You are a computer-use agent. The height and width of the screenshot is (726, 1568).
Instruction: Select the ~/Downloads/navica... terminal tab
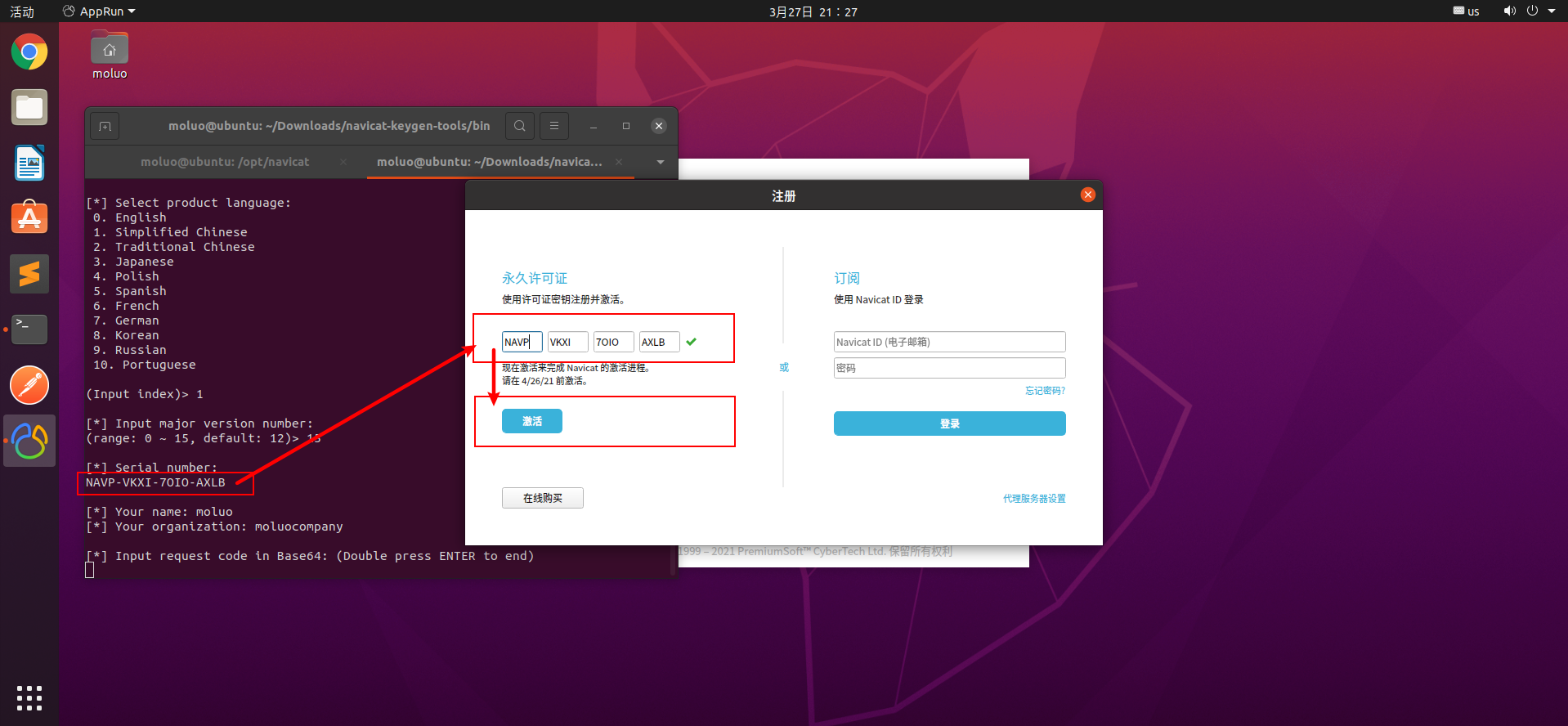tap(489, 162)
